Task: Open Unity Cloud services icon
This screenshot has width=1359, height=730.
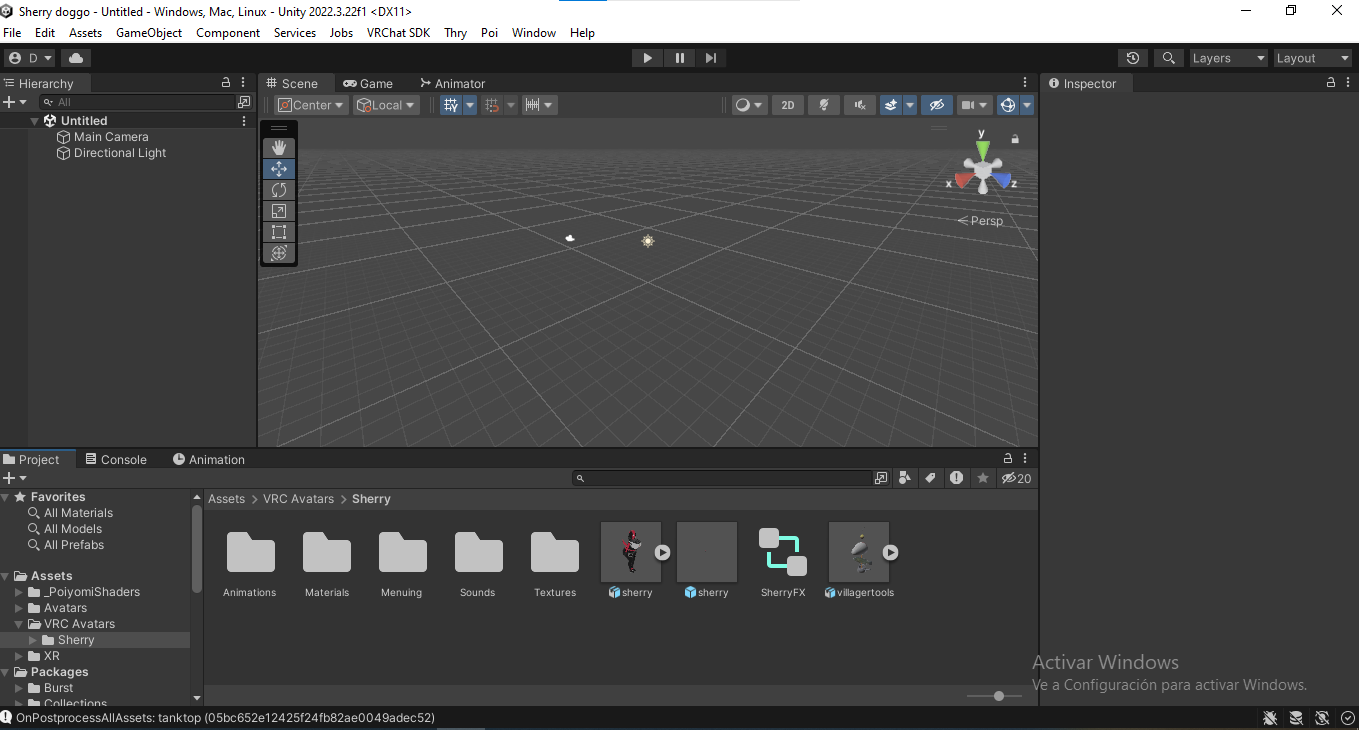Action: (76, 58)
